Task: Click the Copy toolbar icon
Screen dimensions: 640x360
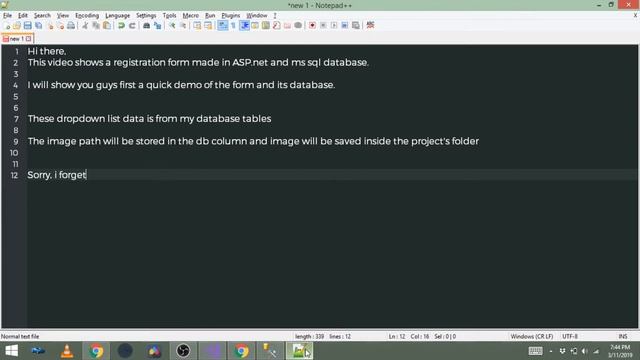Action: (96, 25)
